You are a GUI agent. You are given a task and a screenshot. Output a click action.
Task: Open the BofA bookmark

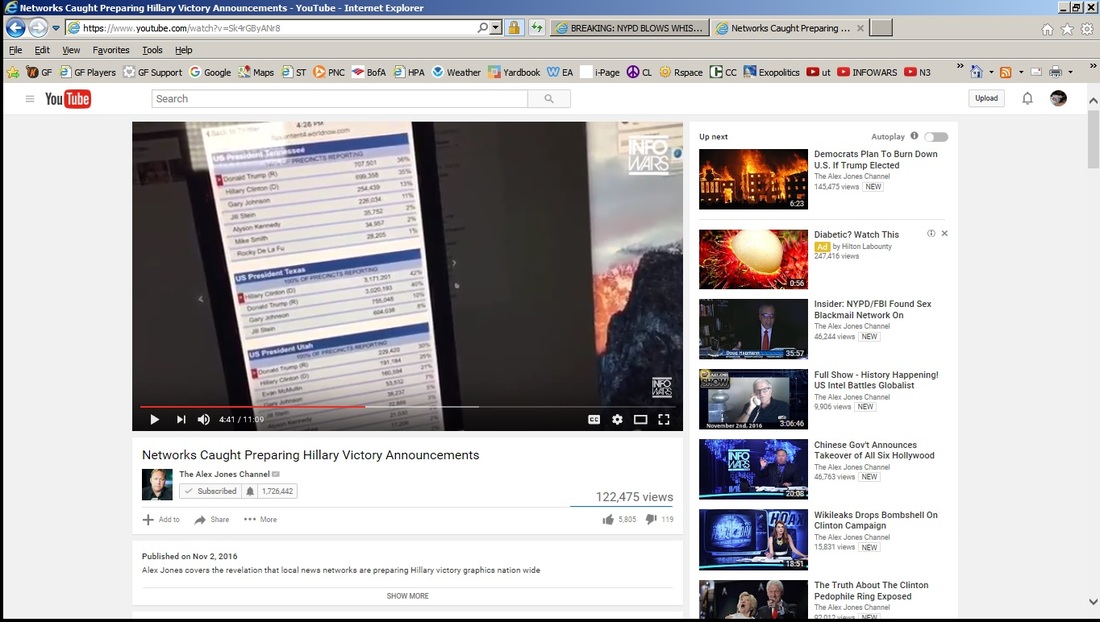(369, 72)
